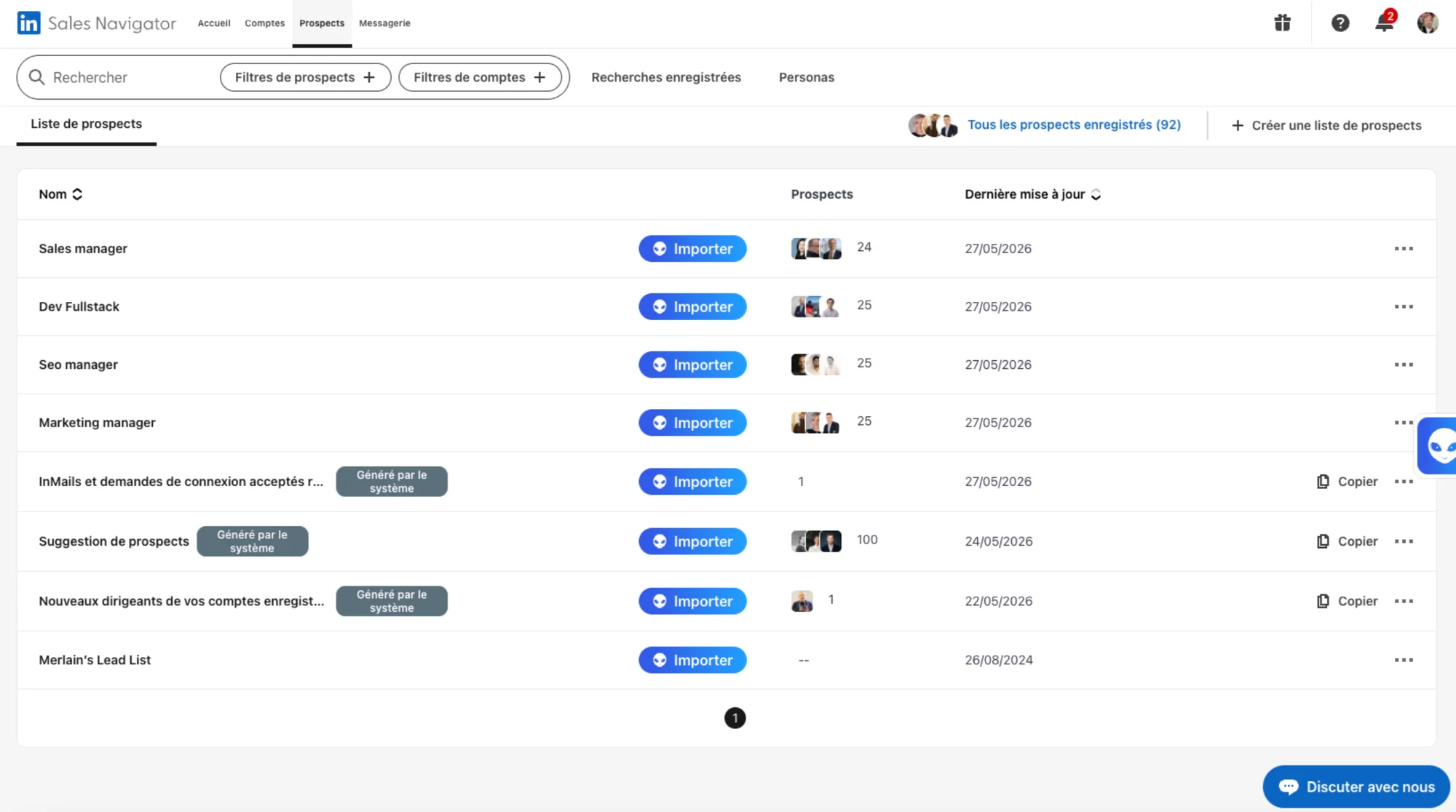1456x812 pixels.
Task: Click prospect avatars in Seo manager row
Action: coord(816,365)
